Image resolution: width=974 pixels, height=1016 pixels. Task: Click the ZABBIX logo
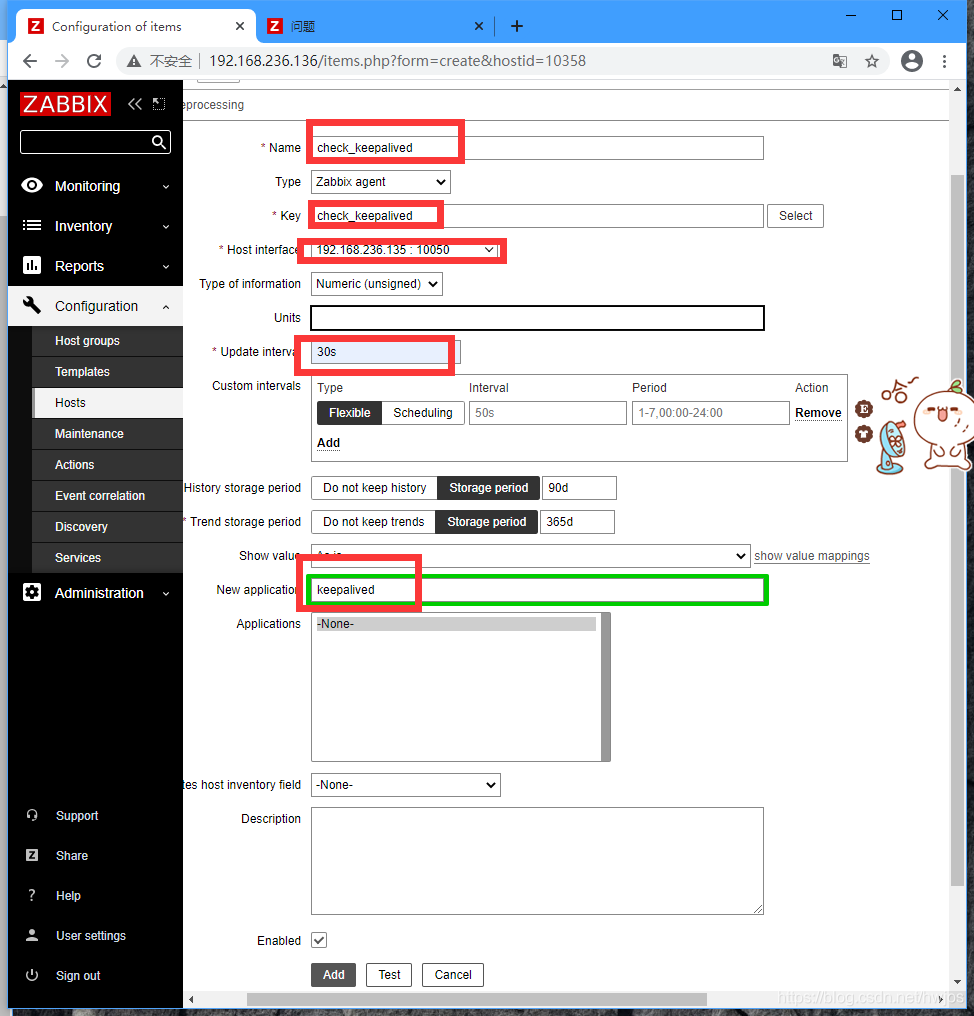coord(65,104)
